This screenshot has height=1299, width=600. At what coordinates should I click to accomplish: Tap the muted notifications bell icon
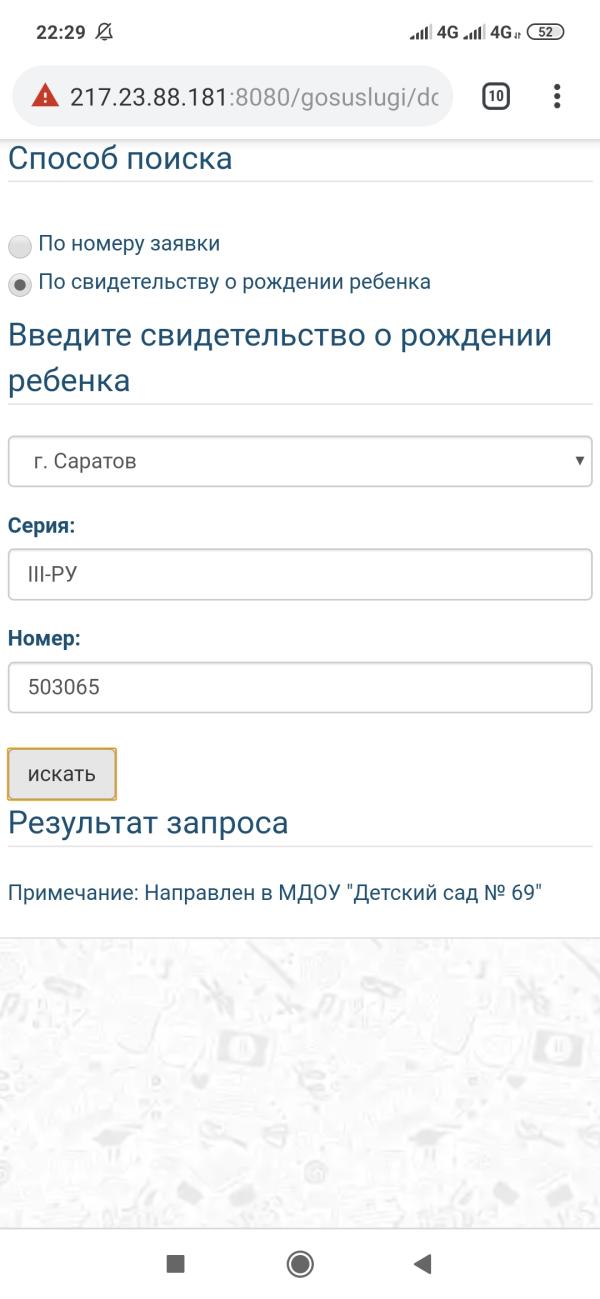tap(104, 32)
